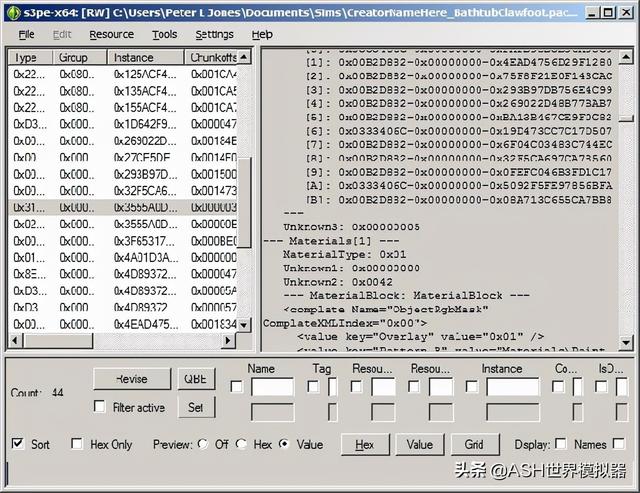Viewport: 640px width, 493px height.
Task: Open the File menu
Action: 27,35
